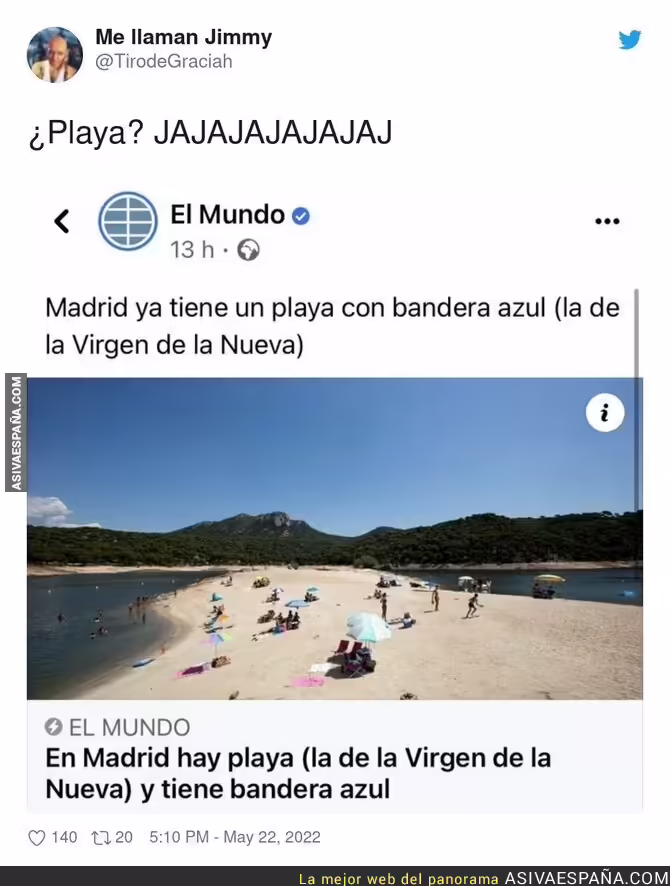
Task: Retweet using the retweet arrows icon
Action: (x=102, y=837)
